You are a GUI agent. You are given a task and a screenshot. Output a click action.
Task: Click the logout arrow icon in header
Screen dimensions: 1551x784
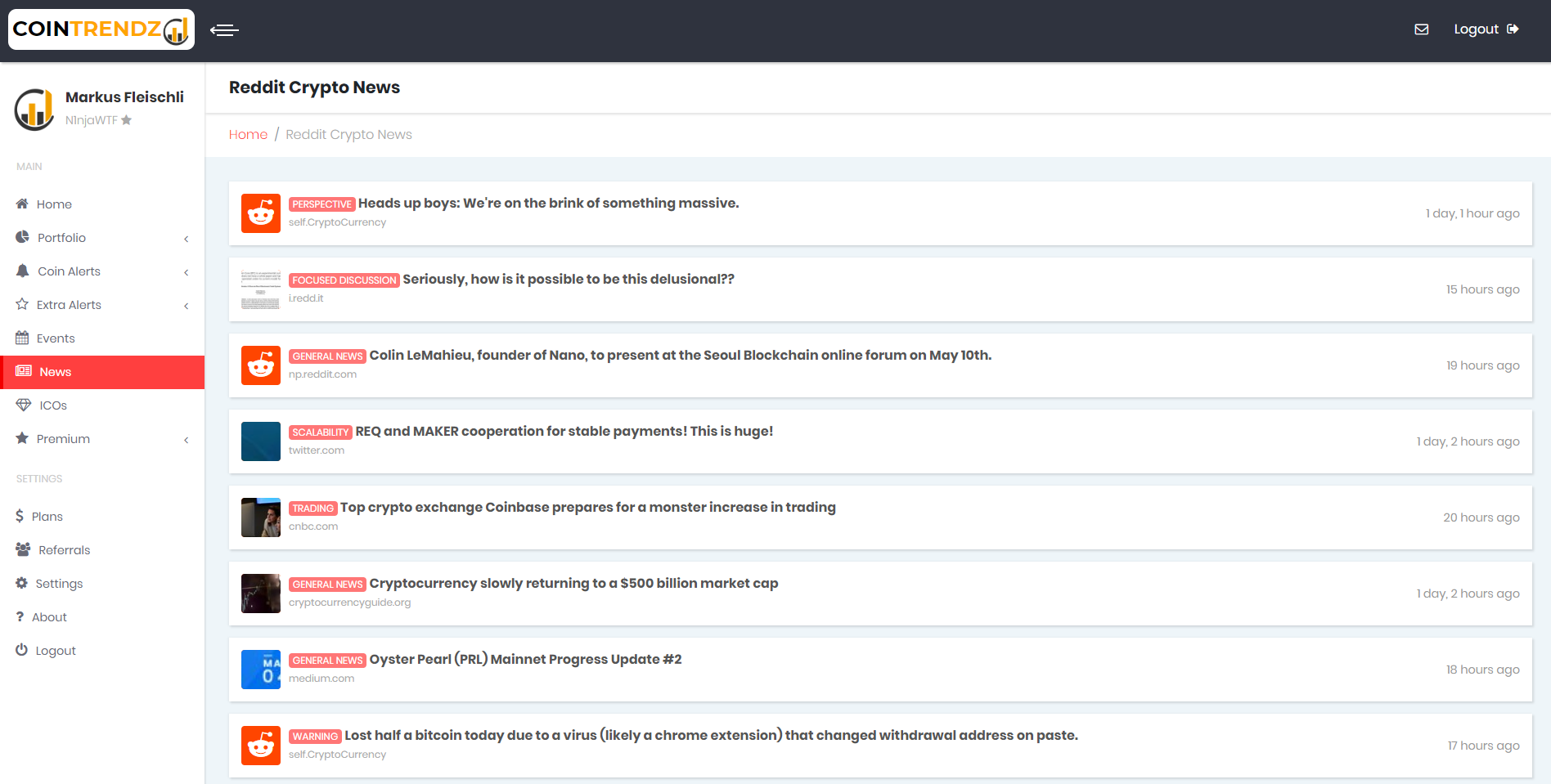[1513, 29]
